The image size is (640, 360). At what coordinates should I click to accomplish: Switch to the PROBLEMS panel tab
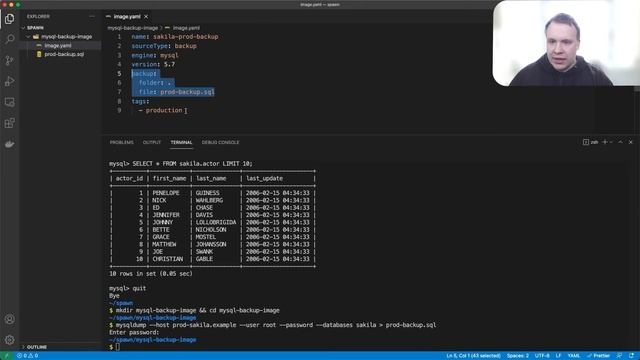(x=122, y=142)
